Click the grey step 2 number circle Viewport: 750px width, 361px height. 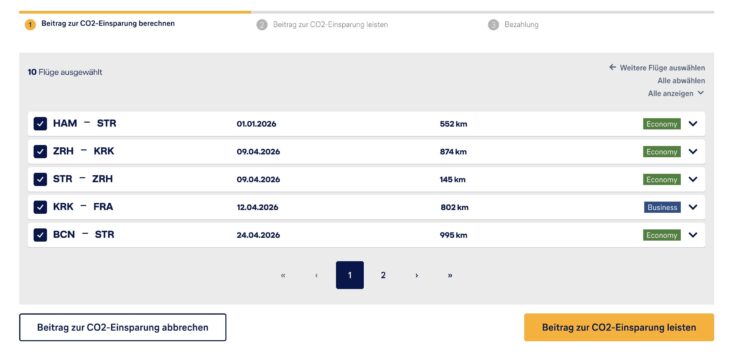coord(262,25)
